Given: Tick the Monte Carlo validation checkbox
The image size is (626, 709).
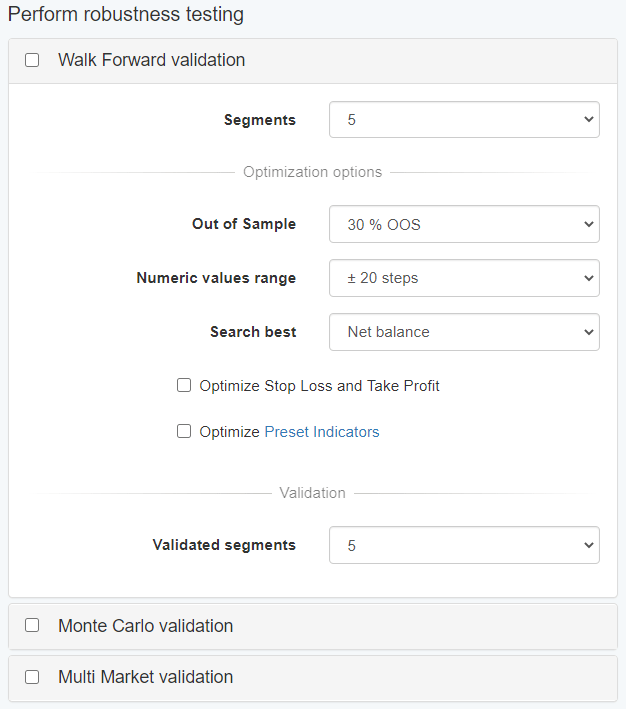Looking at the screenshot, I should point(32,626).
